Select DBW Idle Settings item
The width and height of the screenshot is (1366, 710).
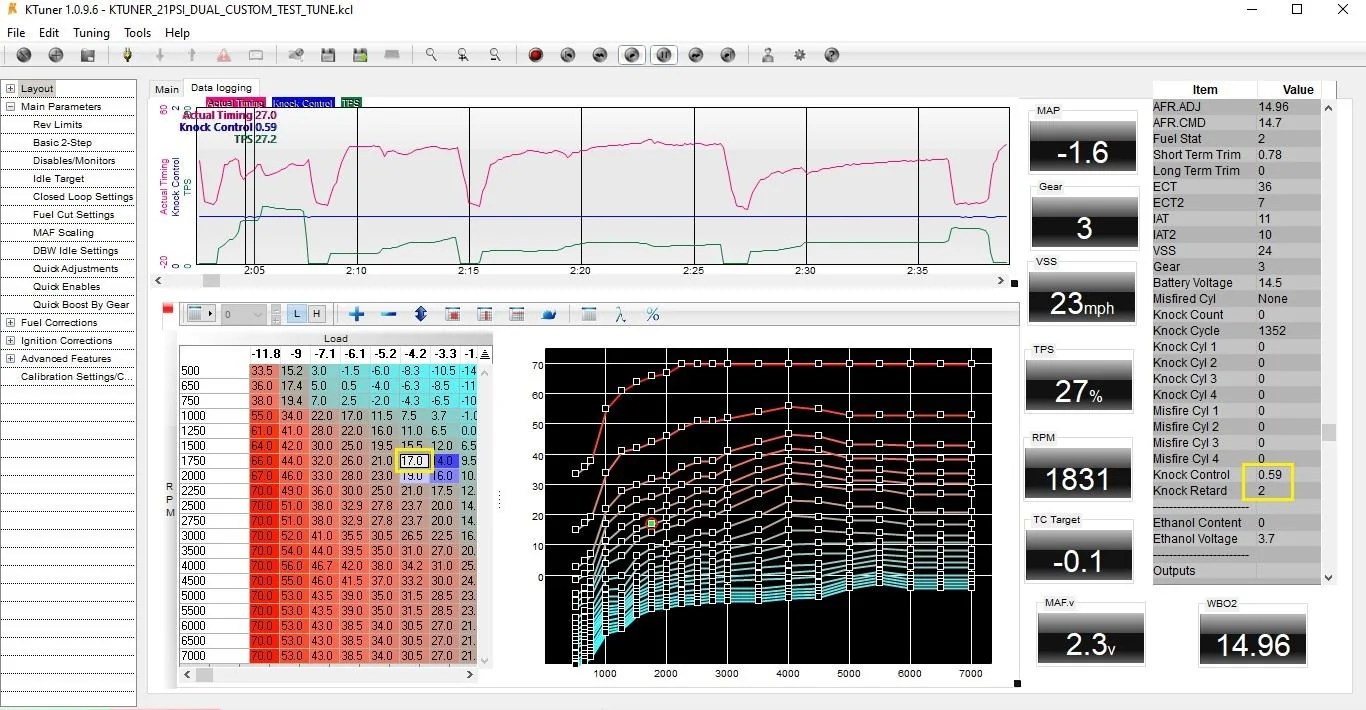[76, 251]
